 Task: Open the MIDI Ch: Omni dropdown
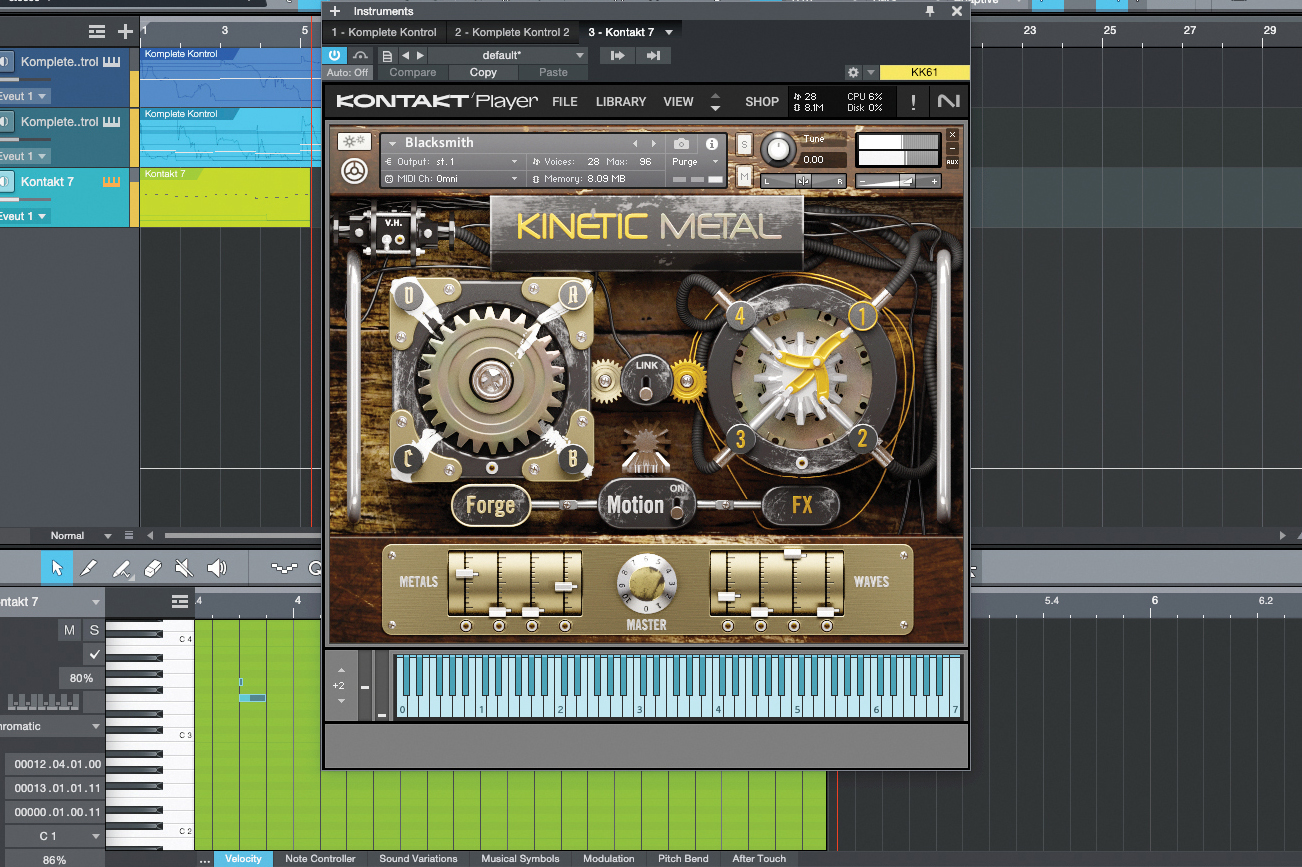tap(451, 179)
